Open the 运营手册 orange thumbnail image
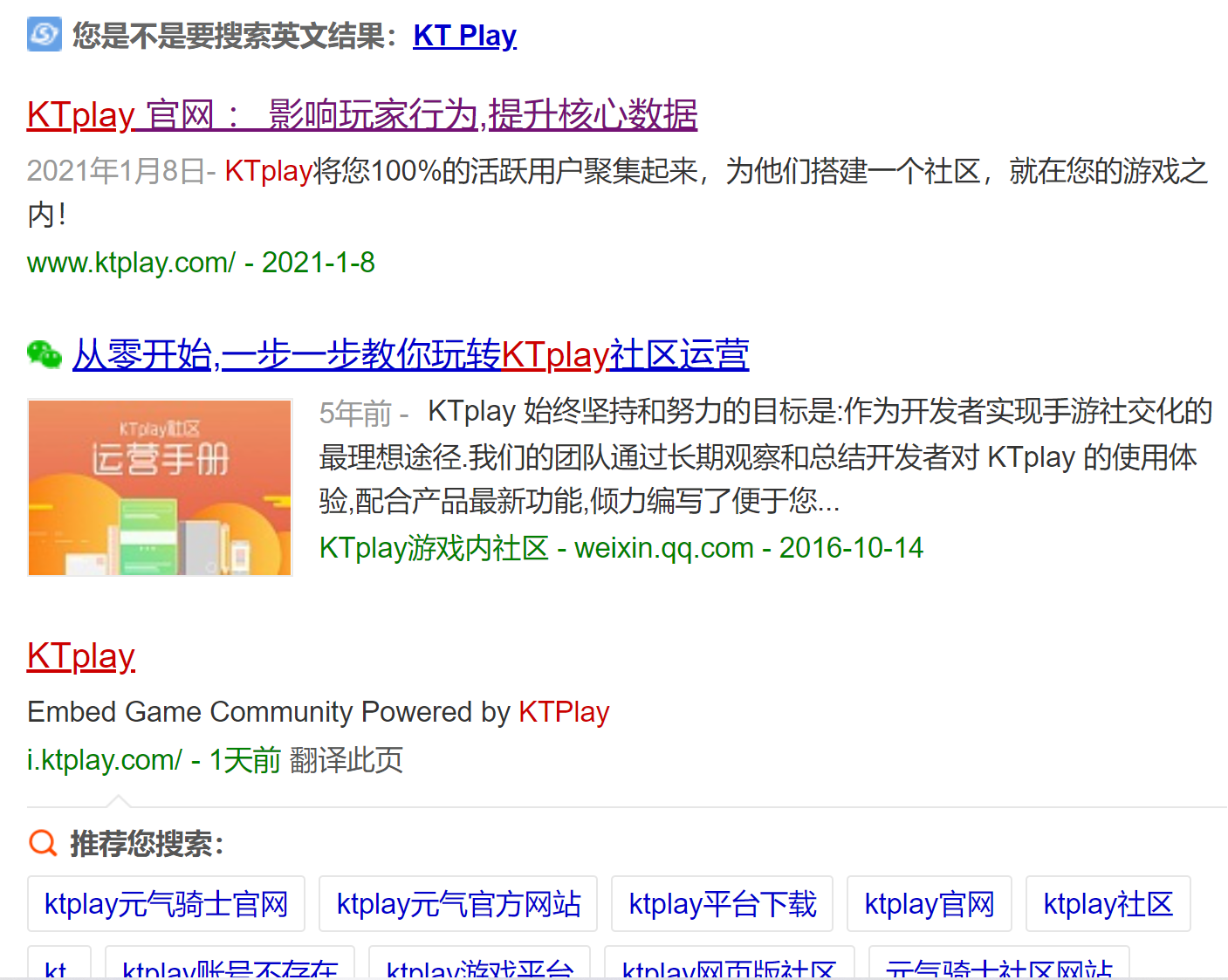This screenshot has width=1228, height=980. point(160,487)
